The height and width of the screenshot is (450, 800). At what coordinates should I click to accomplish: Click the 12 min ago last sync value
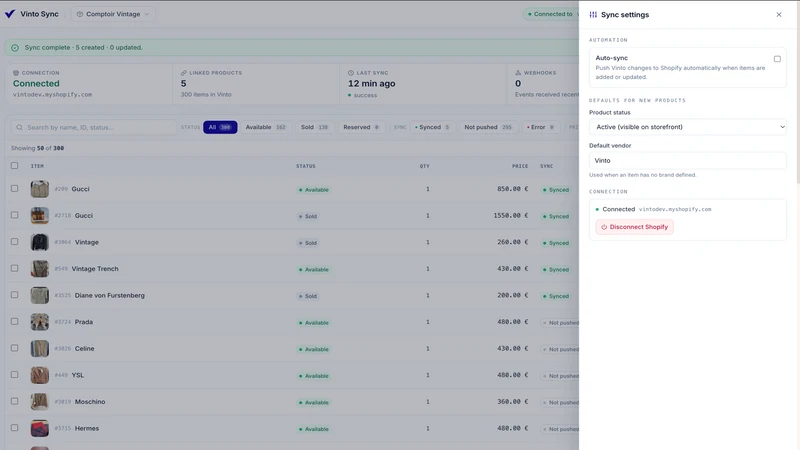coord(371,84)
